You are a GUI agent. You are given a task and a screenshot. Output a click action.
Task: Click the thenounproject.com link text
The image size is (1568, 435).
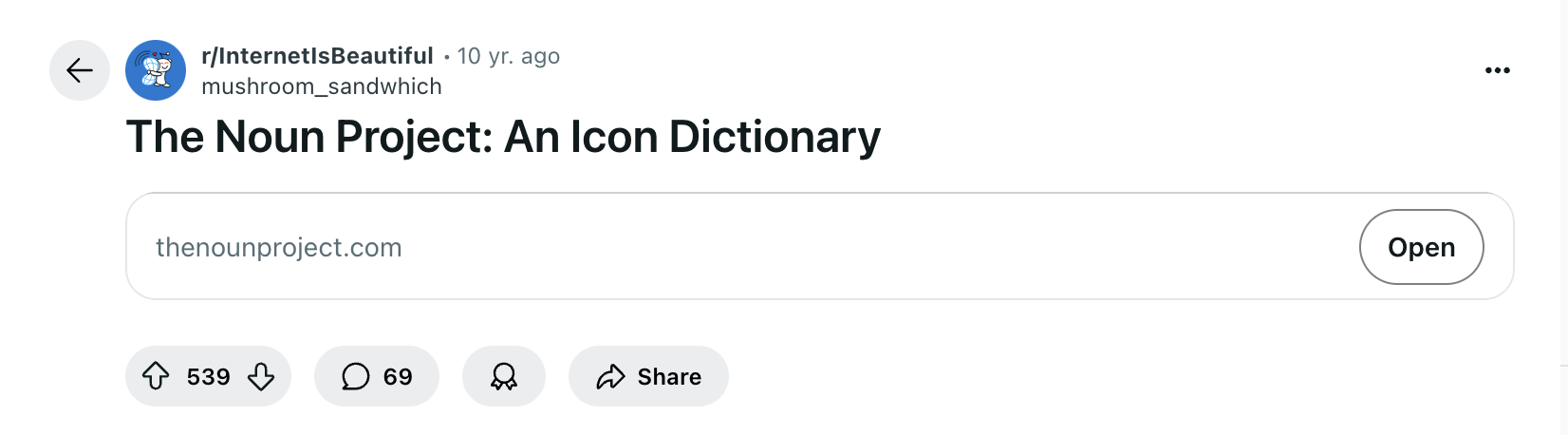coord(279,248)
